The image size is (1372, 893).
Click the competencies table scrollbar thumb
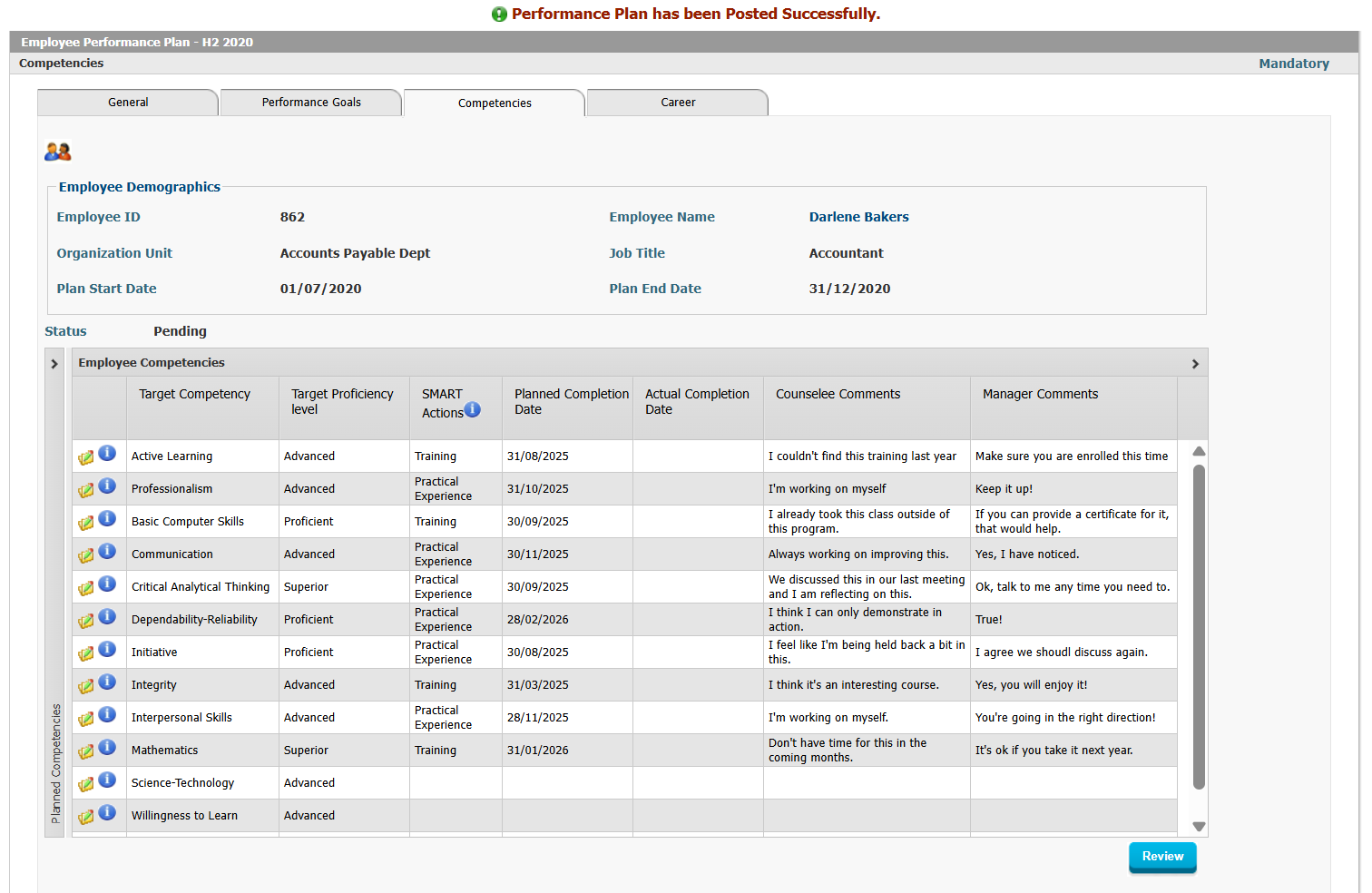(1199, 626)
